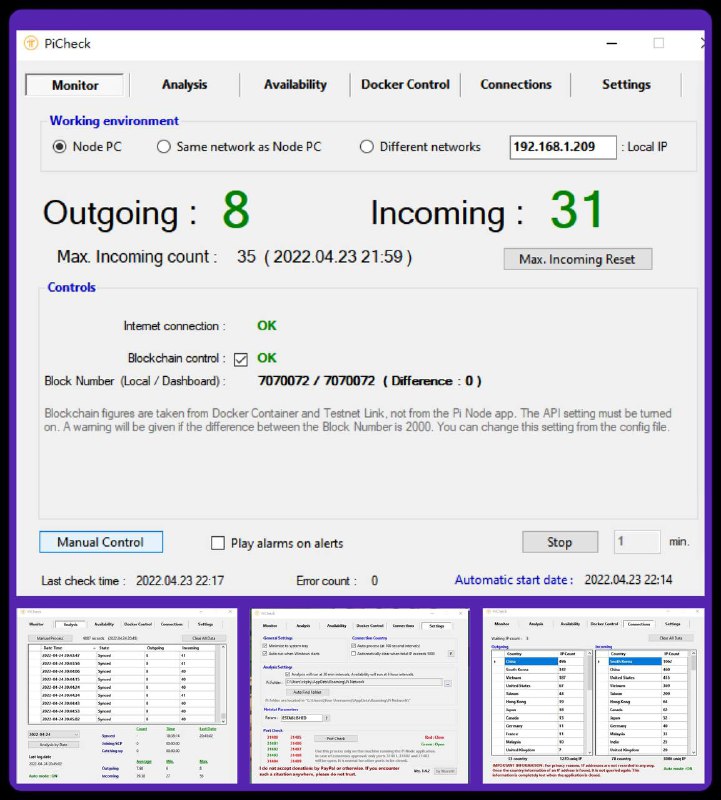This screenshot has width=721, height=800.
Task: Click the PiCheck app icon in title bar
Action: pyautogui.click(x=30, y=44)
